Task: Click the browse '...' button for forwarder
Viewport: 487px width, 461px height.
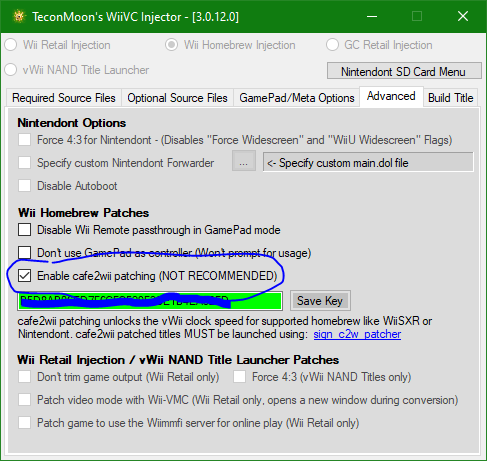Action: 244,161
